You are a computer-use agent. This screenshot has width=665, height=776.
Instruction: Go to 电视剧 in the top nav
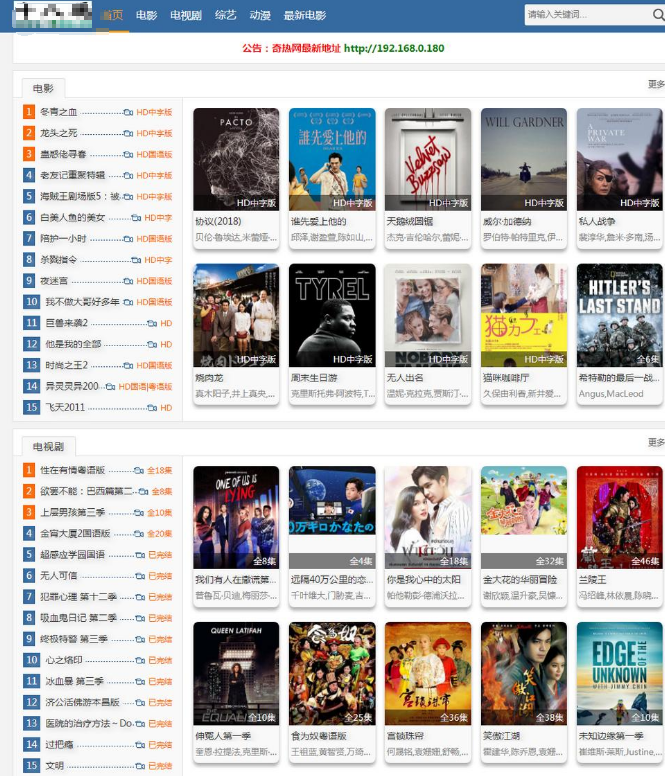(x=186, y=15)
